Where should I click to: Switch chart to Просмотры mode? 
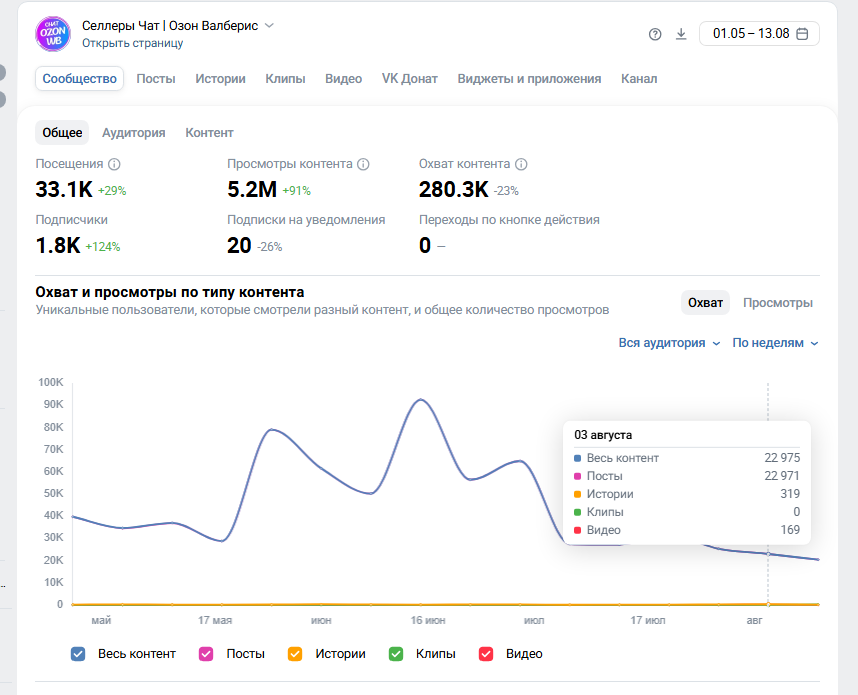pos(778,303)
